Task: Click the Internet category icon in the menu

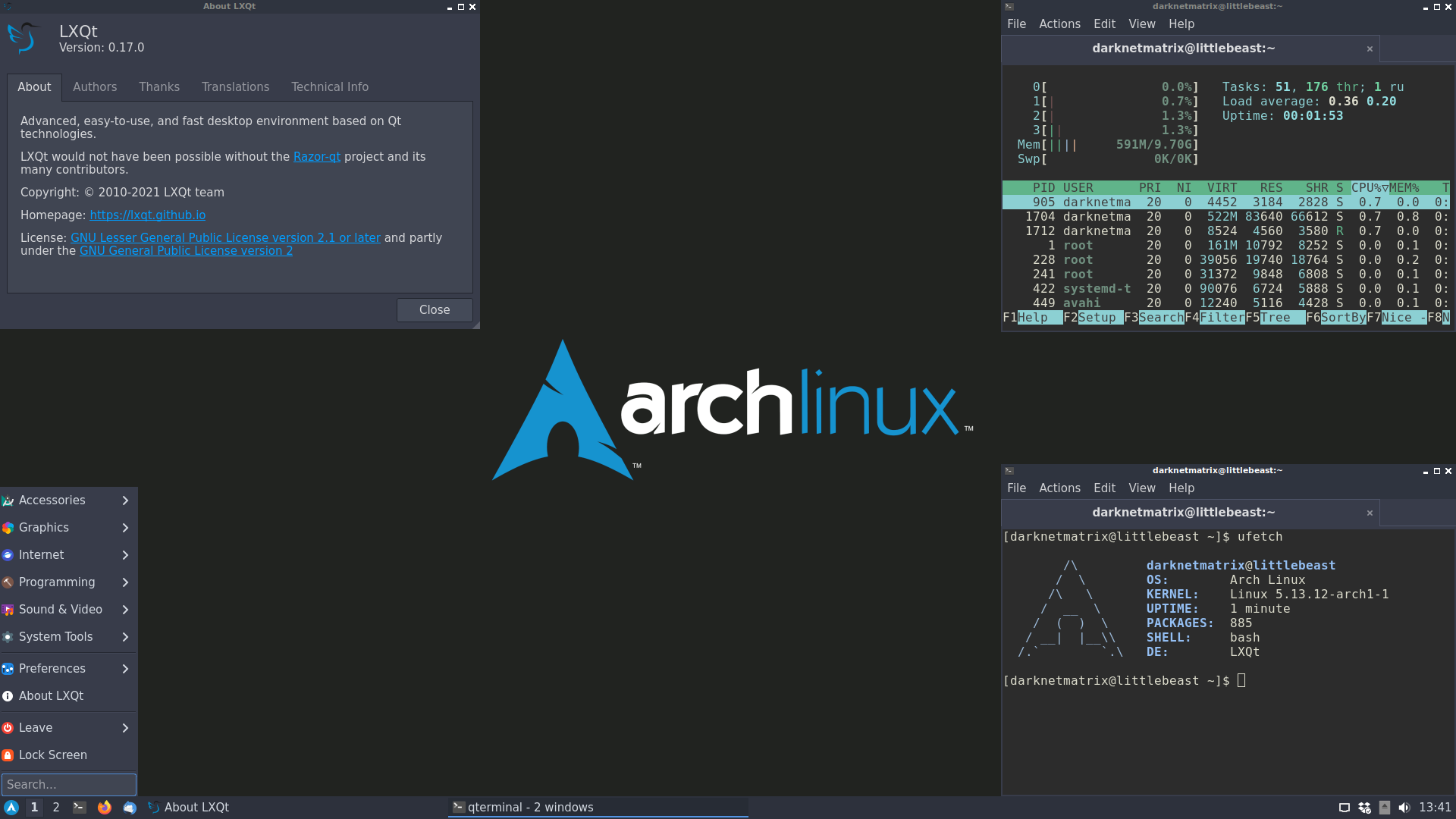Action: pos(8,555)
